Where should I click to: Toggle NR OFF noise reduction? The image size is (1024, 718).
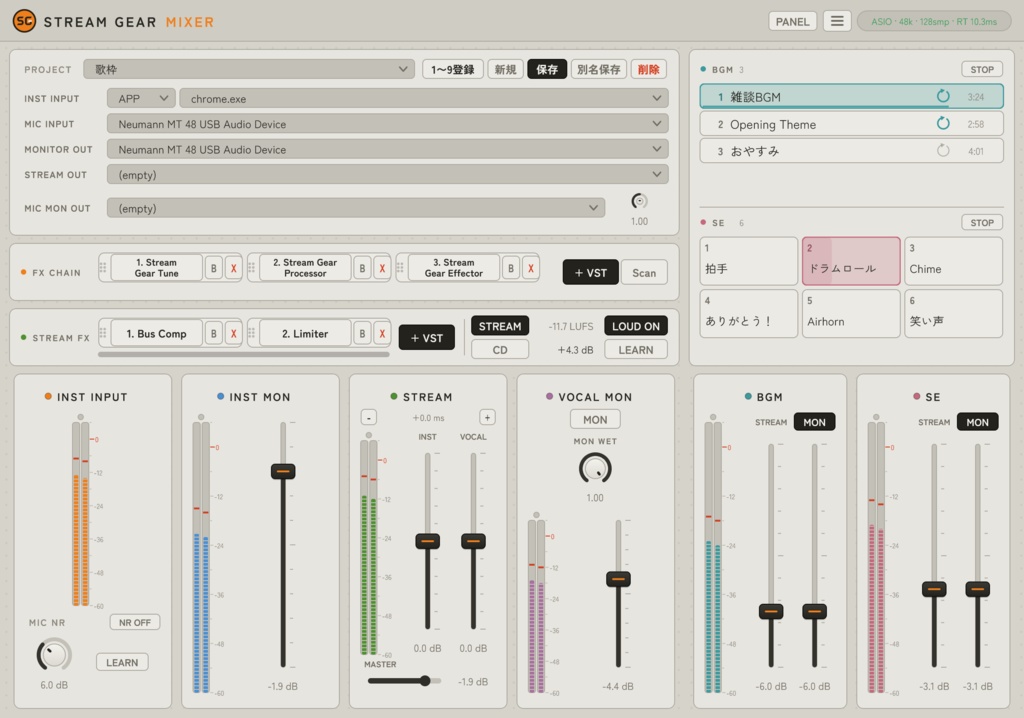pyautogui.click(x=135, y=623)
